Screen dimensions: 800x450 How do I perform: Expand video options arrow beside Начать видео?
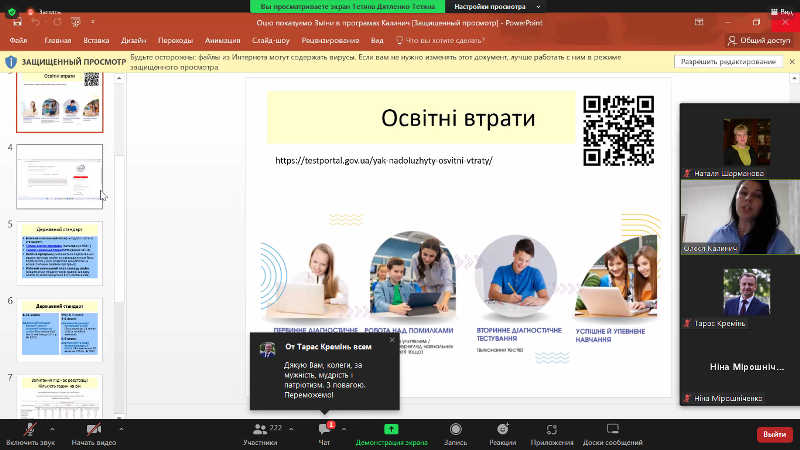(121, 429)
